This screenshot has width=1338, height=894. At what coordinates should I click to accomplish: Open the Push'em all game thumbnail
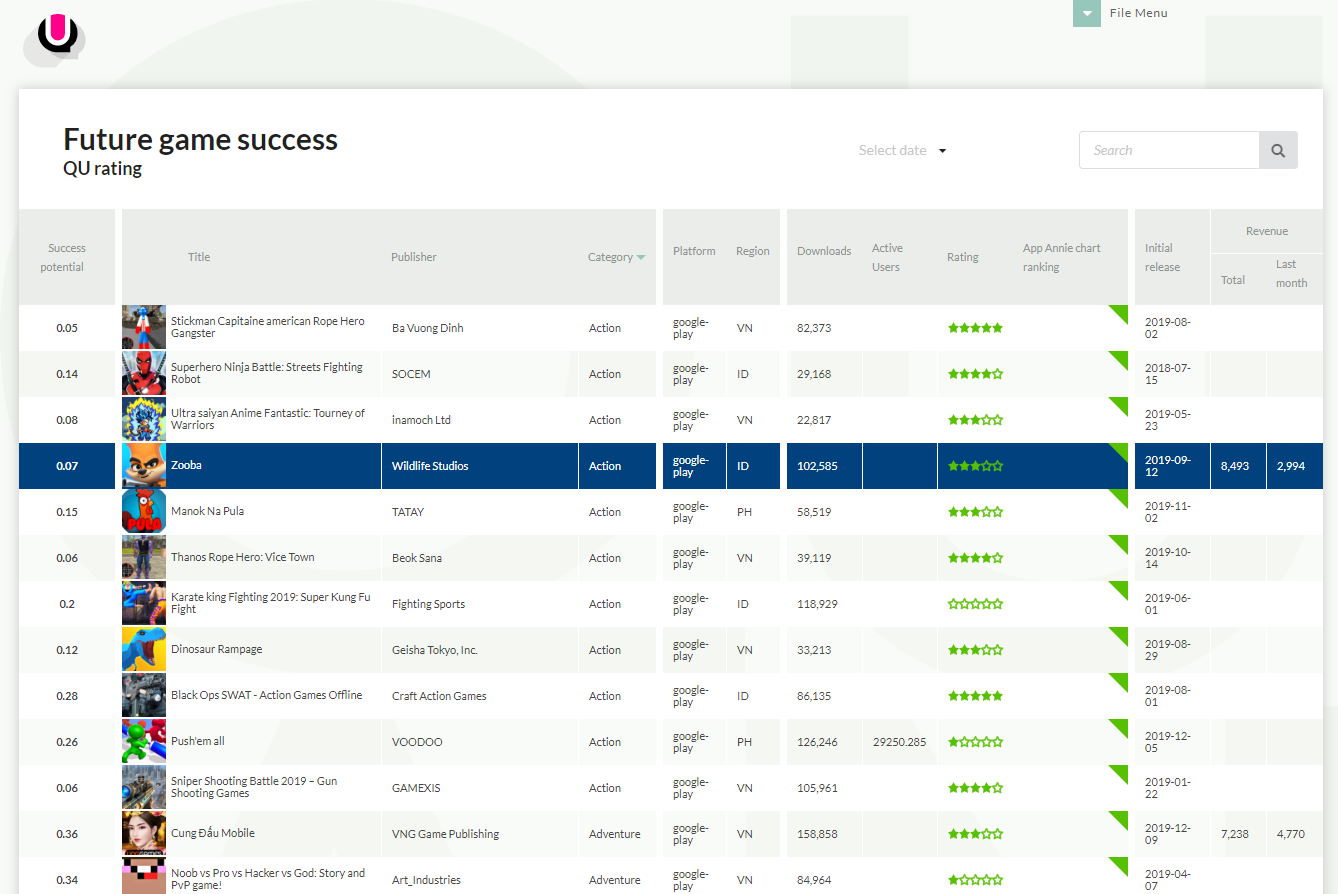point(144,742)
